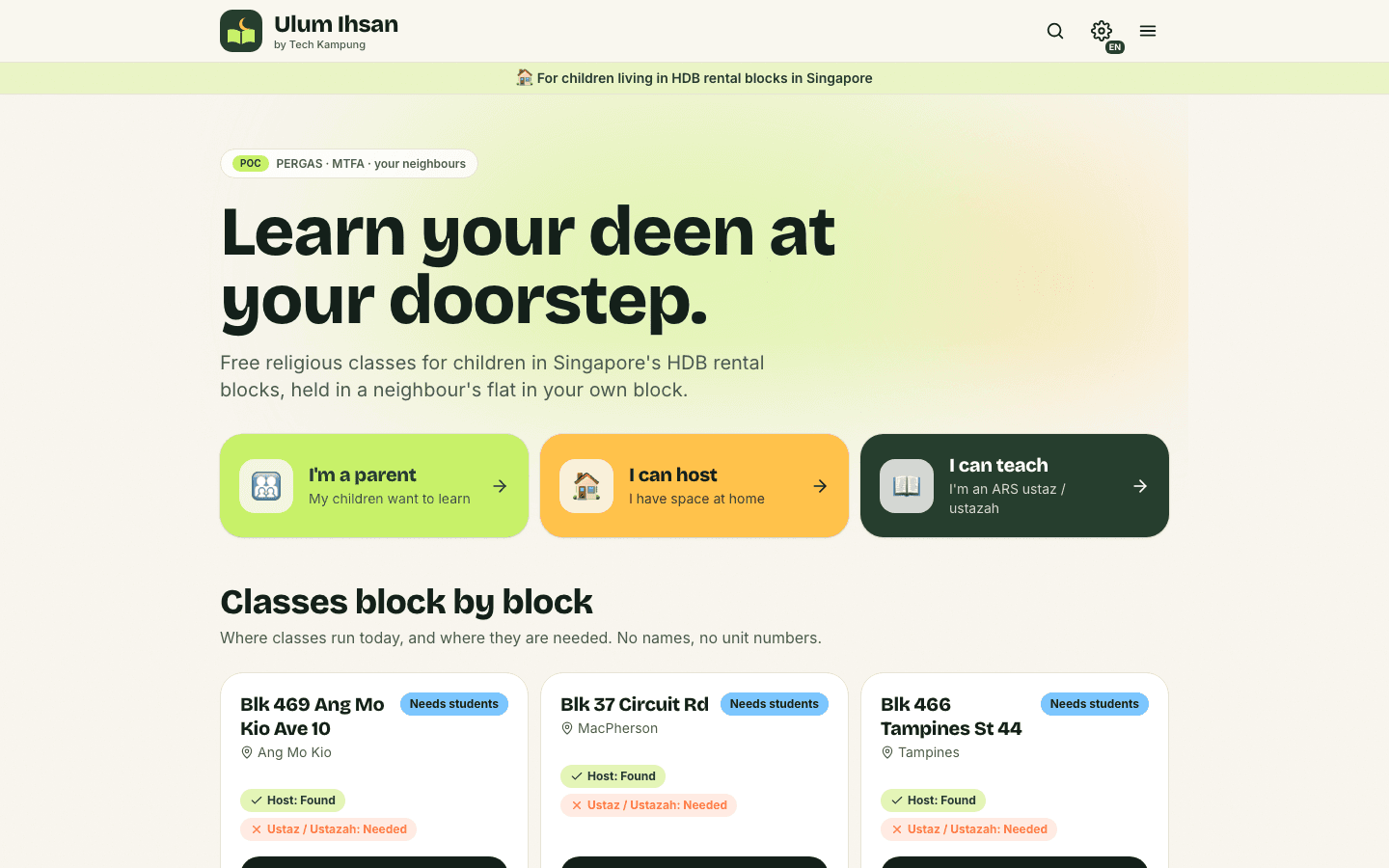Click Needs students badge on Blk 37
Screen dimensions: 1389x868
tap(775, 704)
